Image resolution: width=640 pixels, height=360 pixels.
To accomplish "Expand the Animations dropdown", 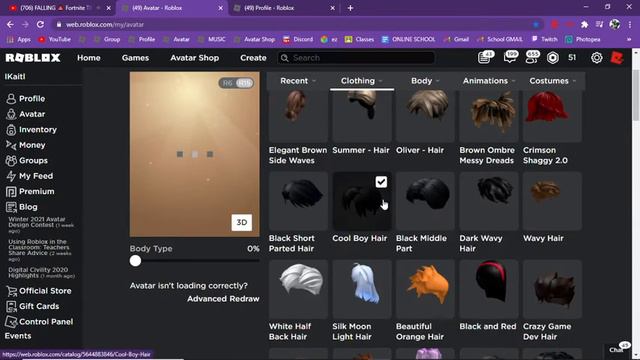I will (x=489, y=81).
